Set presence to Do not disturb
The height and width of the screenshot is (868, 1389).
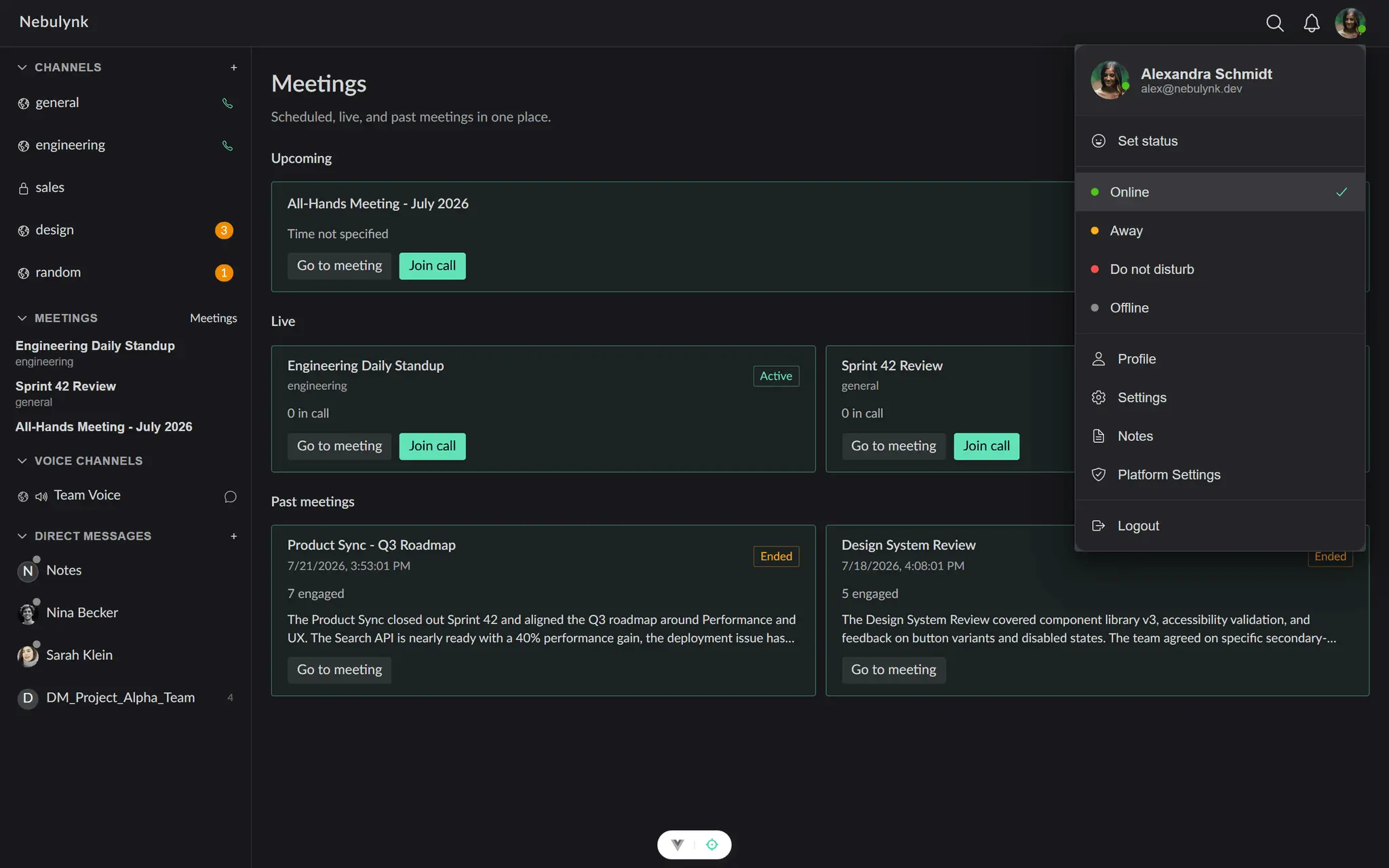click(1219, 269)
